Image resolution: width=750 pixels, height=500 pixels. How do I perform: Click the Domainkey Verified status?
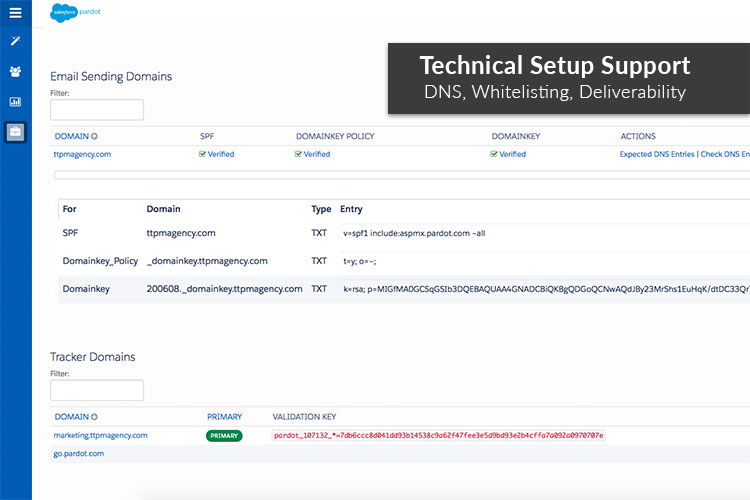(508, 154)
